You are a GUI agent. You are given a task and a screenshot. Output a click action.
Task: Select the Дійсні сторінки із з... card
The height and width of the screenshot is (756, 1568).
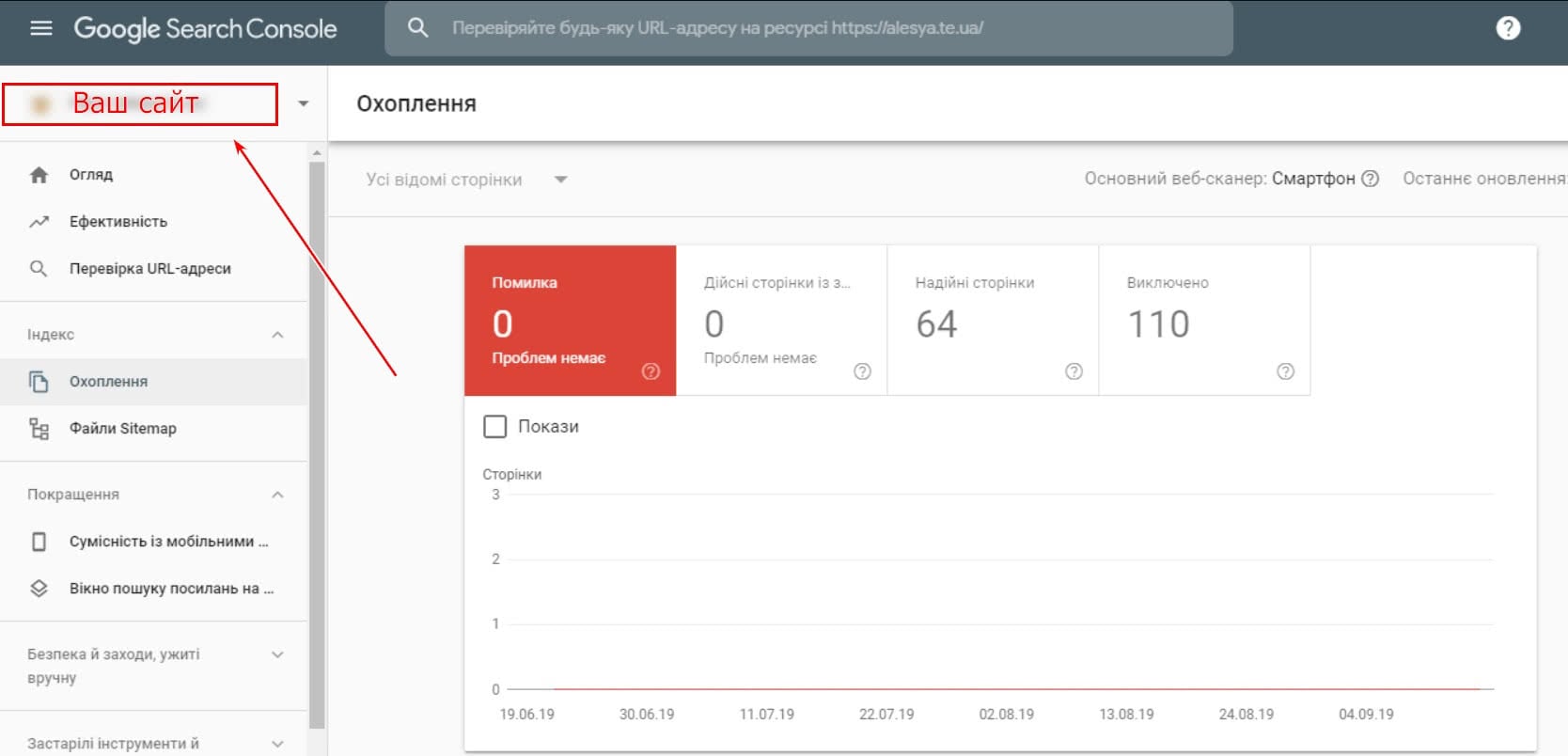tap(781, 321)
